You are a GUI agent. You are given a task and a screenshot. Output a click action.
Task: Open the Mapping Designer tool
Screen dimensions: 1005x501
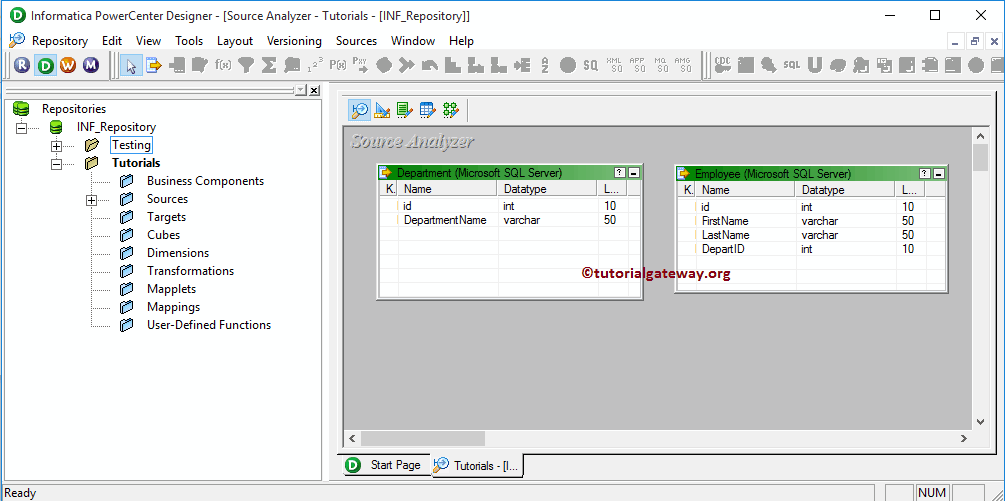pos(451,110)
